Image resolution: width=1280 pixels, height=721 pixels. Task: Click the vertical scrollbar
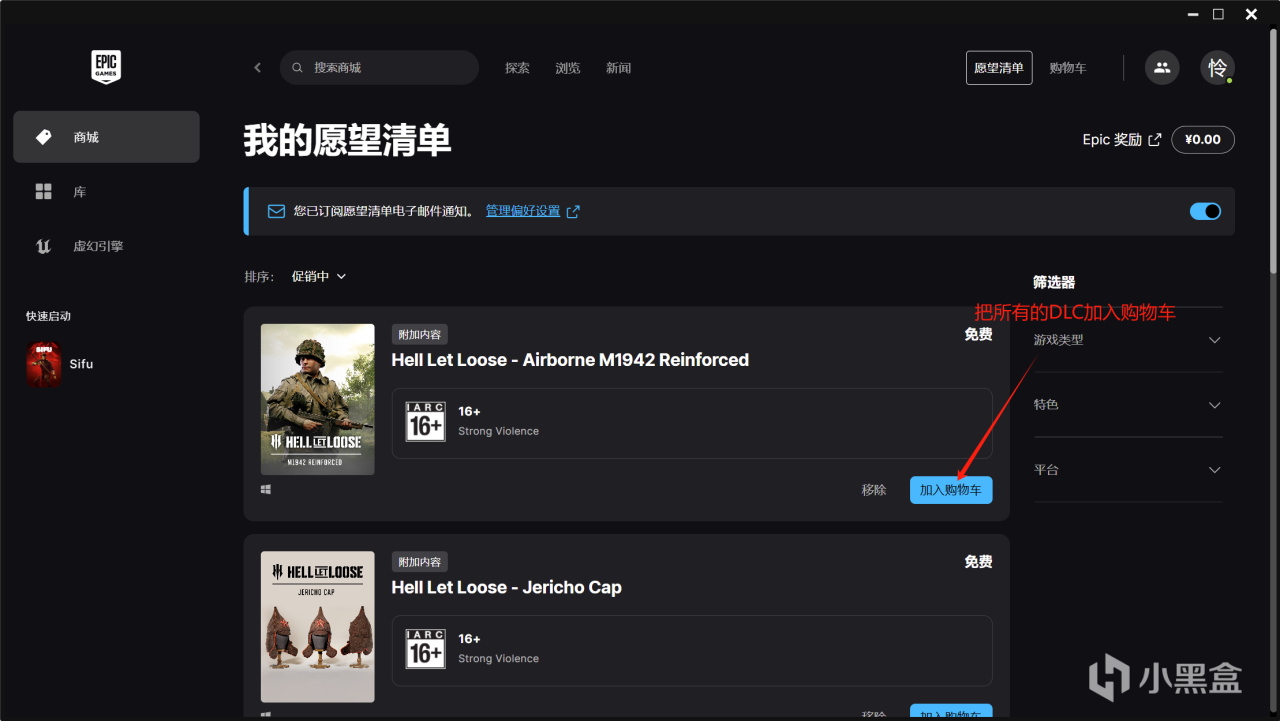pos(1273,150)
